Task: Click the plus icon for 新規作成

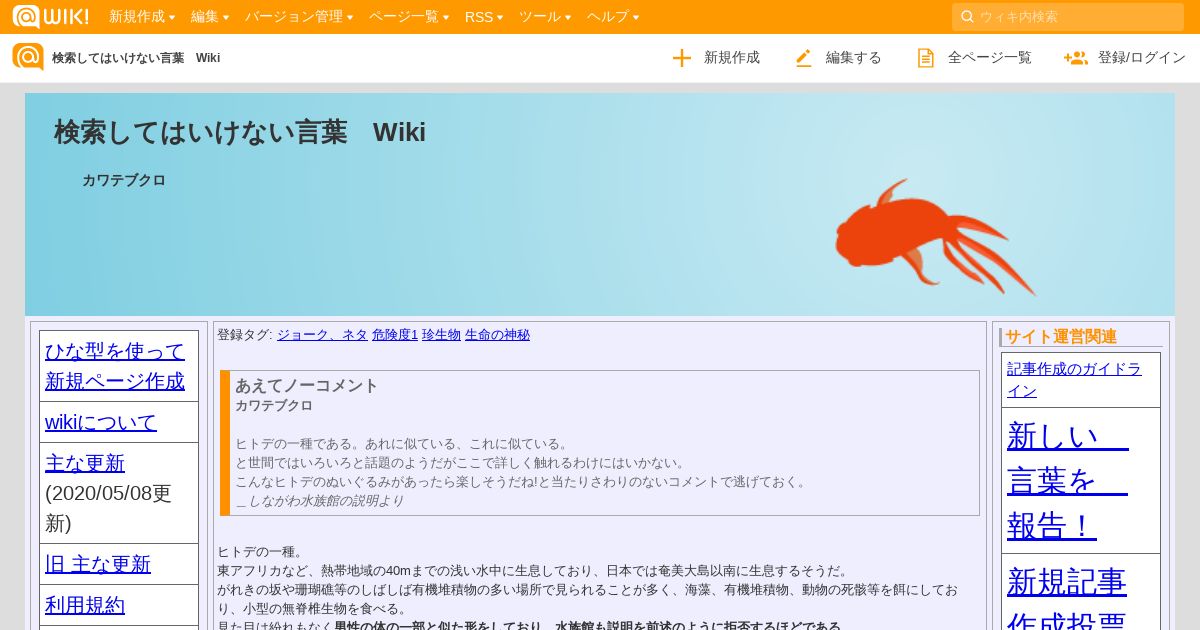Action: click(x=682, y=58)
